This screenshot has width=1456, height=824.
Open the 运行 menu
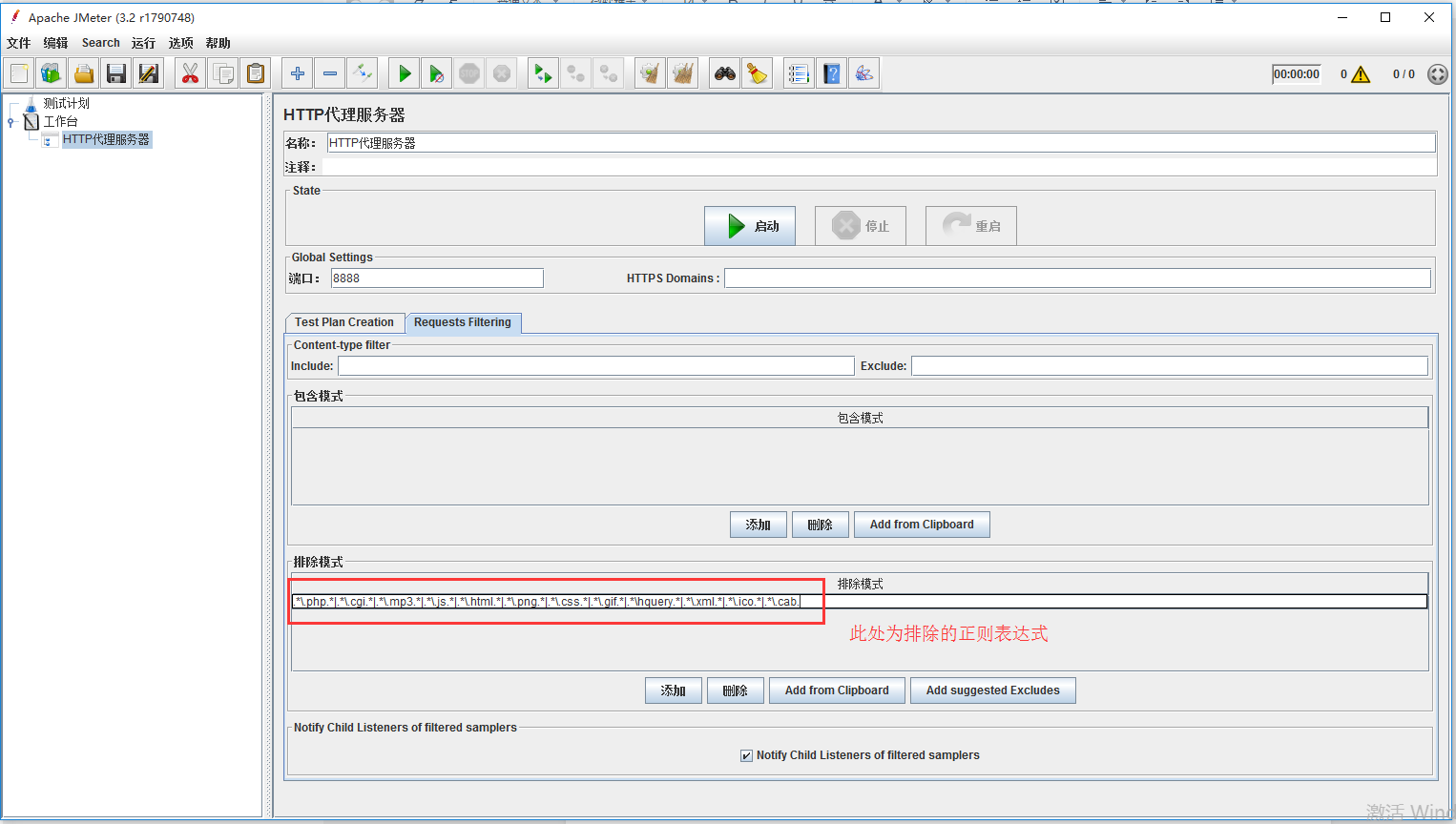[143, 43]
